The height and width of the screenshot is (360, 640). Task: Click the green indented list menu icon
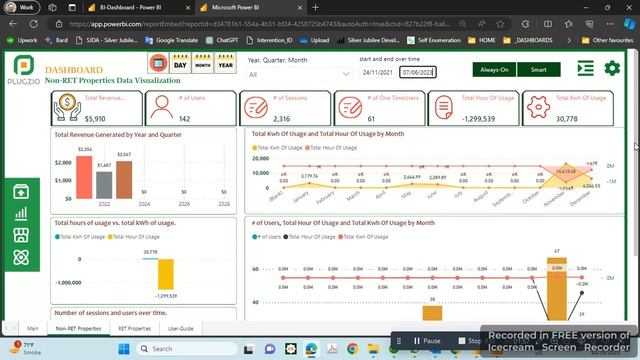(585, 68)
